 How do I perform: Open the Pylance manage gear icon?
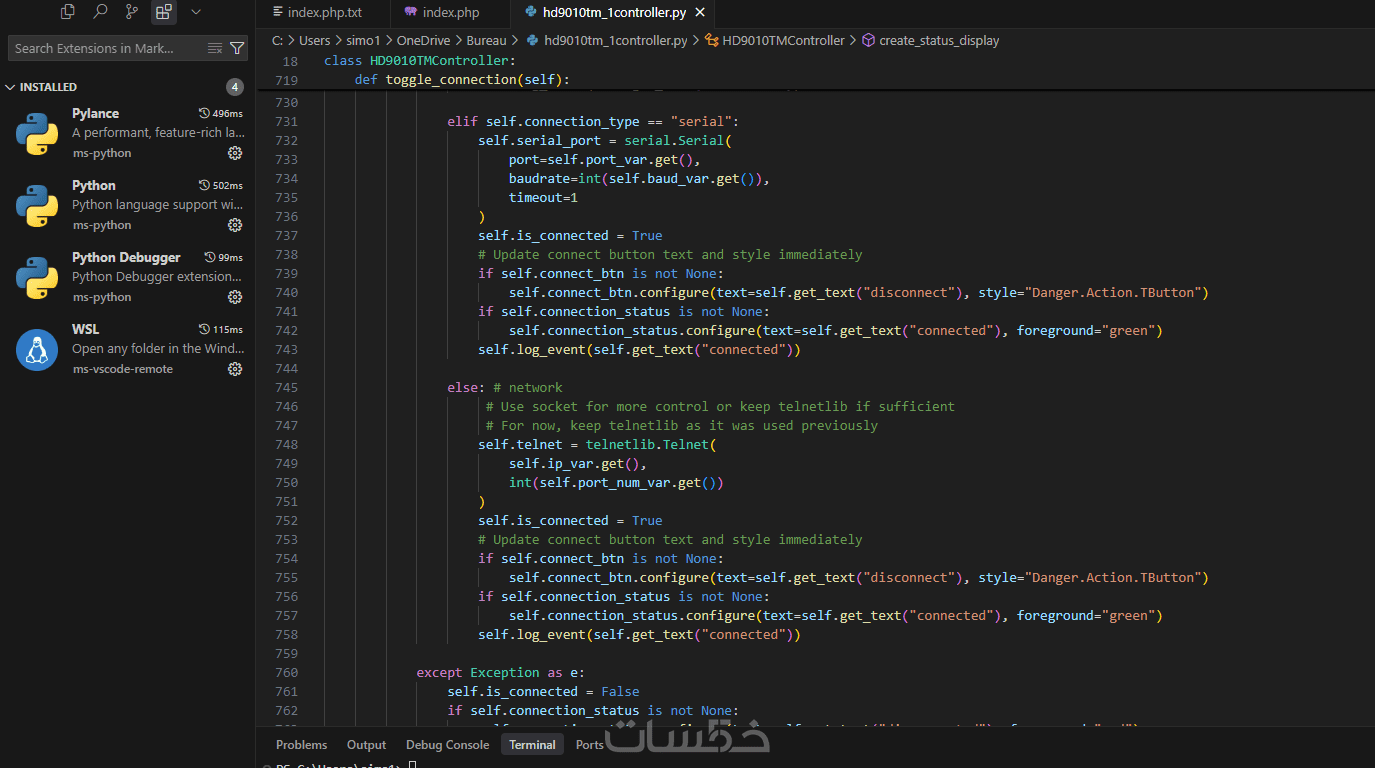click(235, 153)
